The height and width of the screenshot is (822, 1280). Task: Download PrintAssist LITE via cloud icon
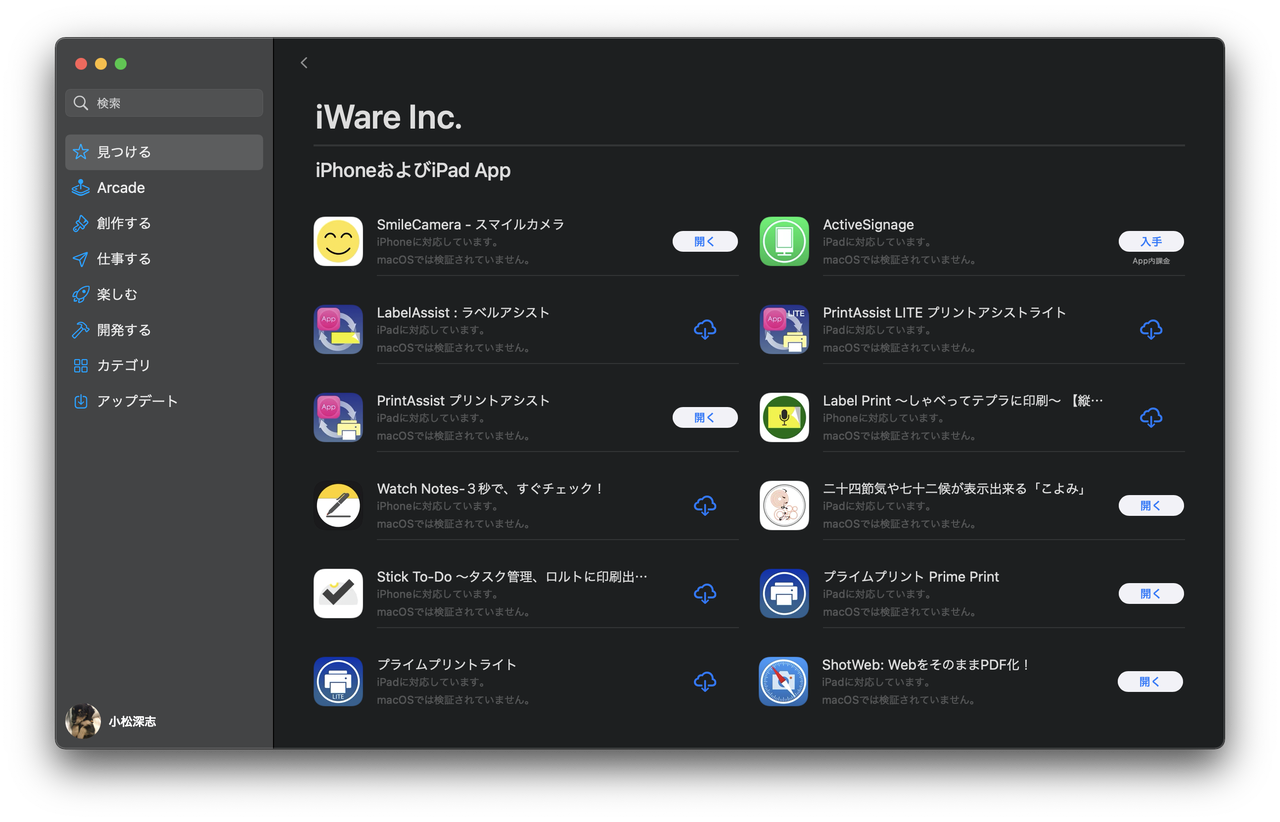1151,329
